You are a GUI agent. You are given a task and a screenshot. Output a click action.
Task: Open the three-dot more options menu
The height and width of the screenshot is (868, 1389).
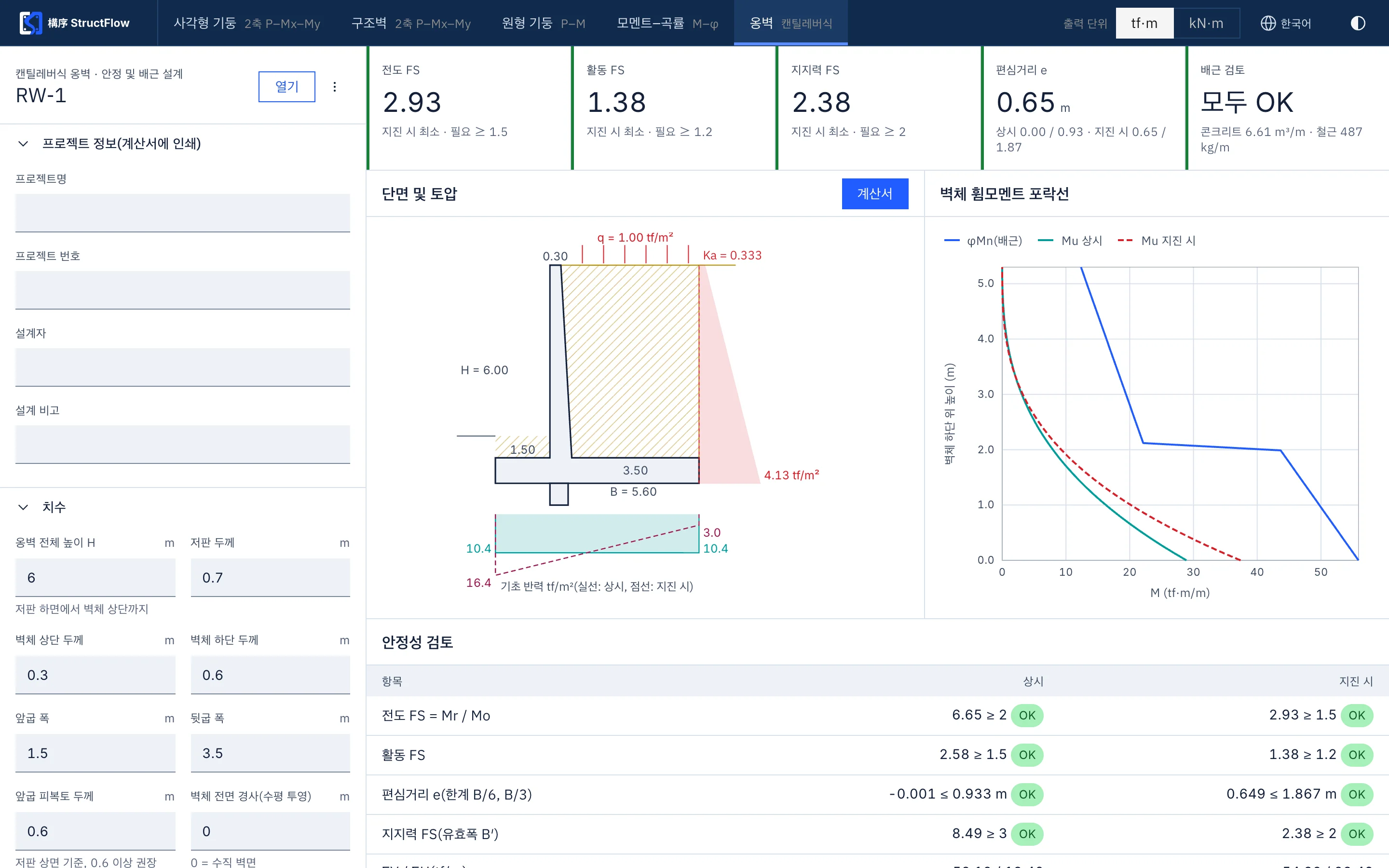(x=335, y=87)
